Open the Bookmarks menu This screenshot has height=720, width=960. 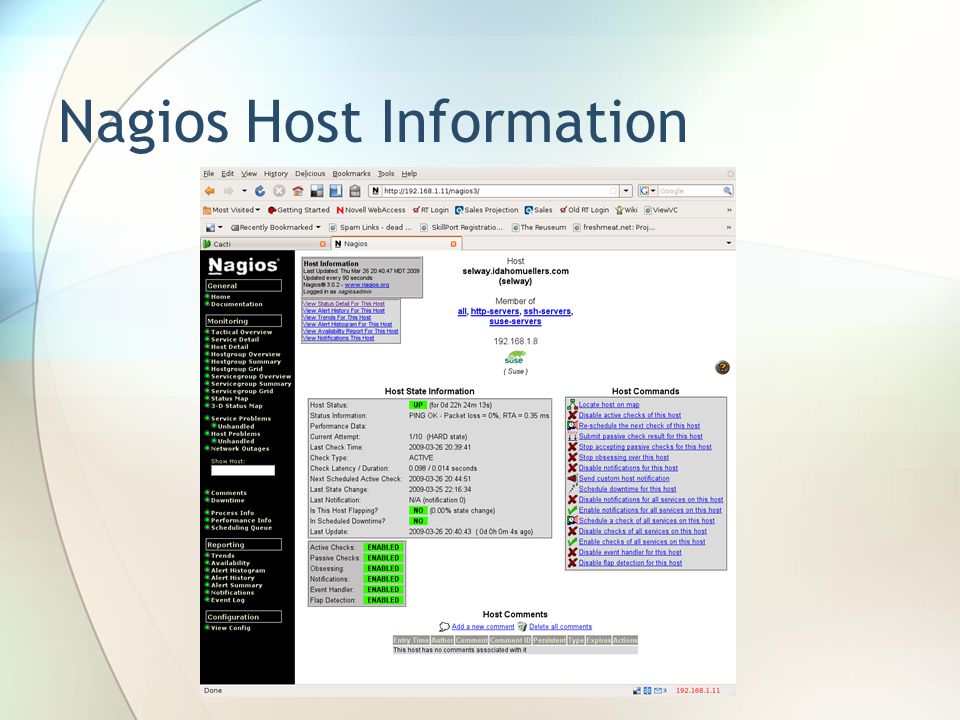coord(351,174)
